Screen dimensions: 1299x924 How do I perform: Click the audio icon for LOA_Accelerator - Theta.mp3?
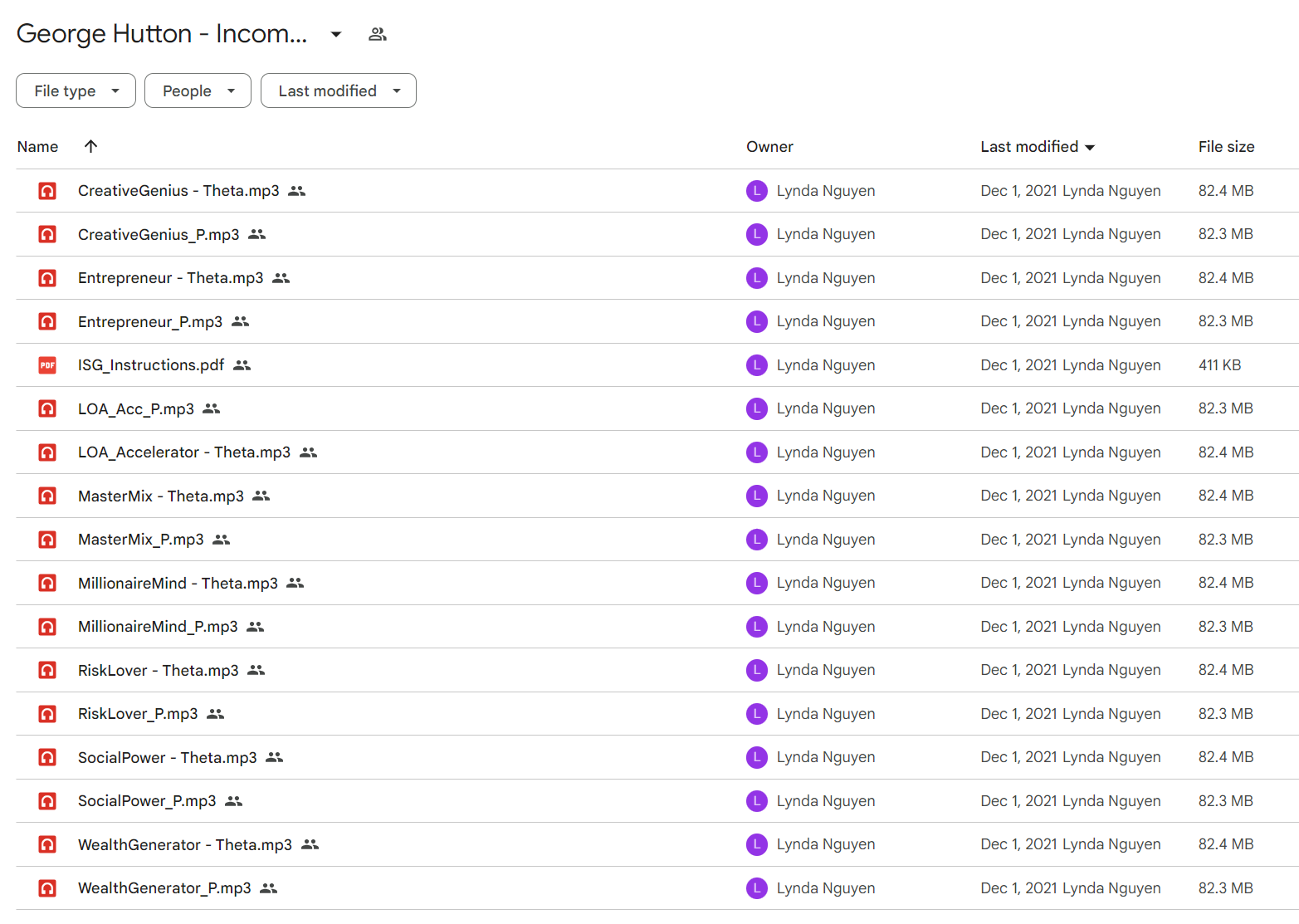click(x=47, y=452)
